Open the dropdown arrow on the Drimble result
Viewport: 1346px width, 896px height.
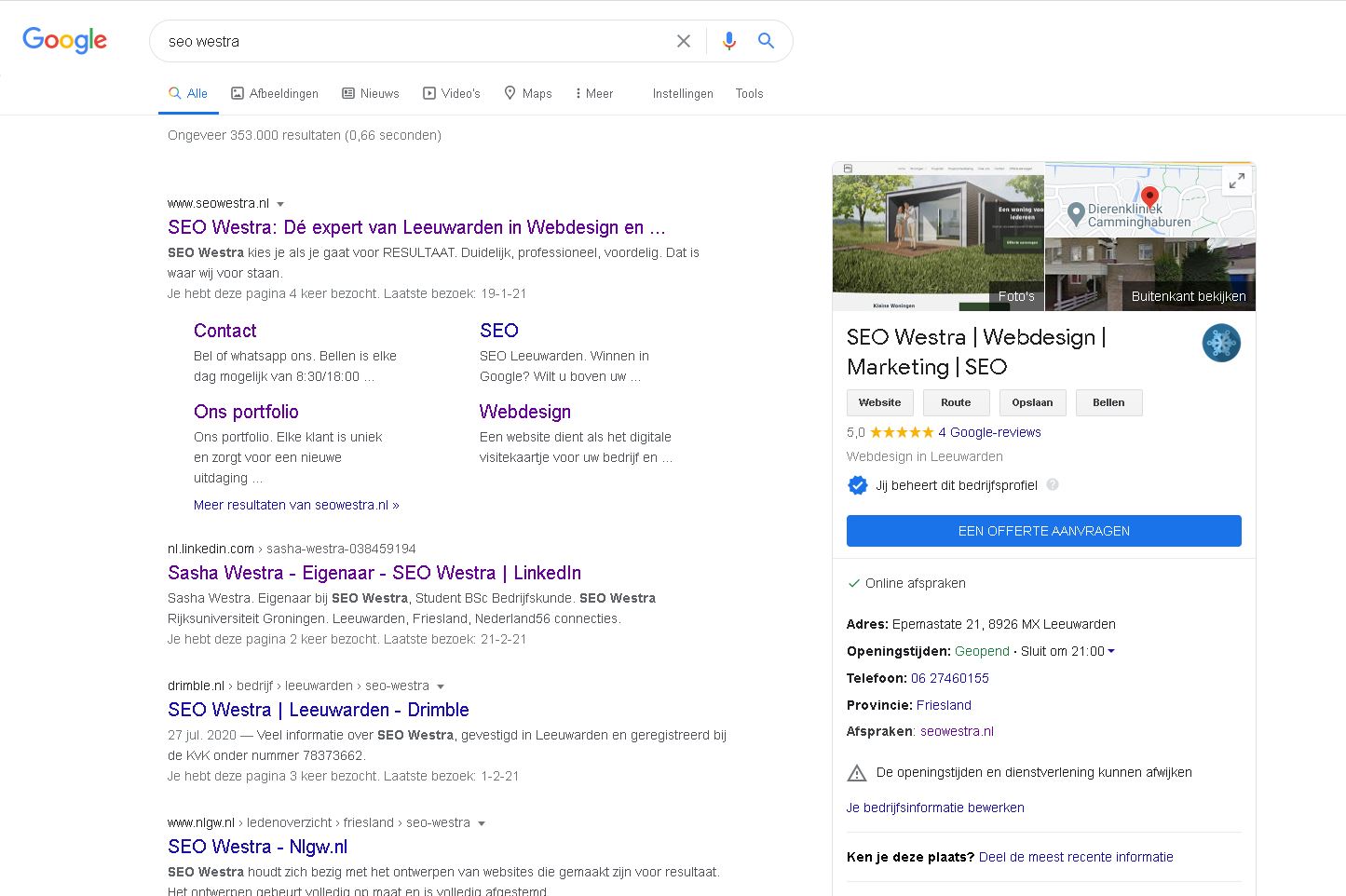pyautogui.click(x=441, y=686)
